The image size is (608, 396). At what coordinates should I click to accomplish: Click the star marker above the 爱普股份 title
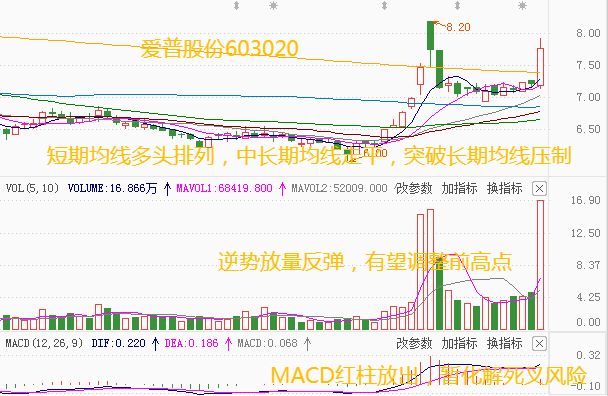(273, 5)
